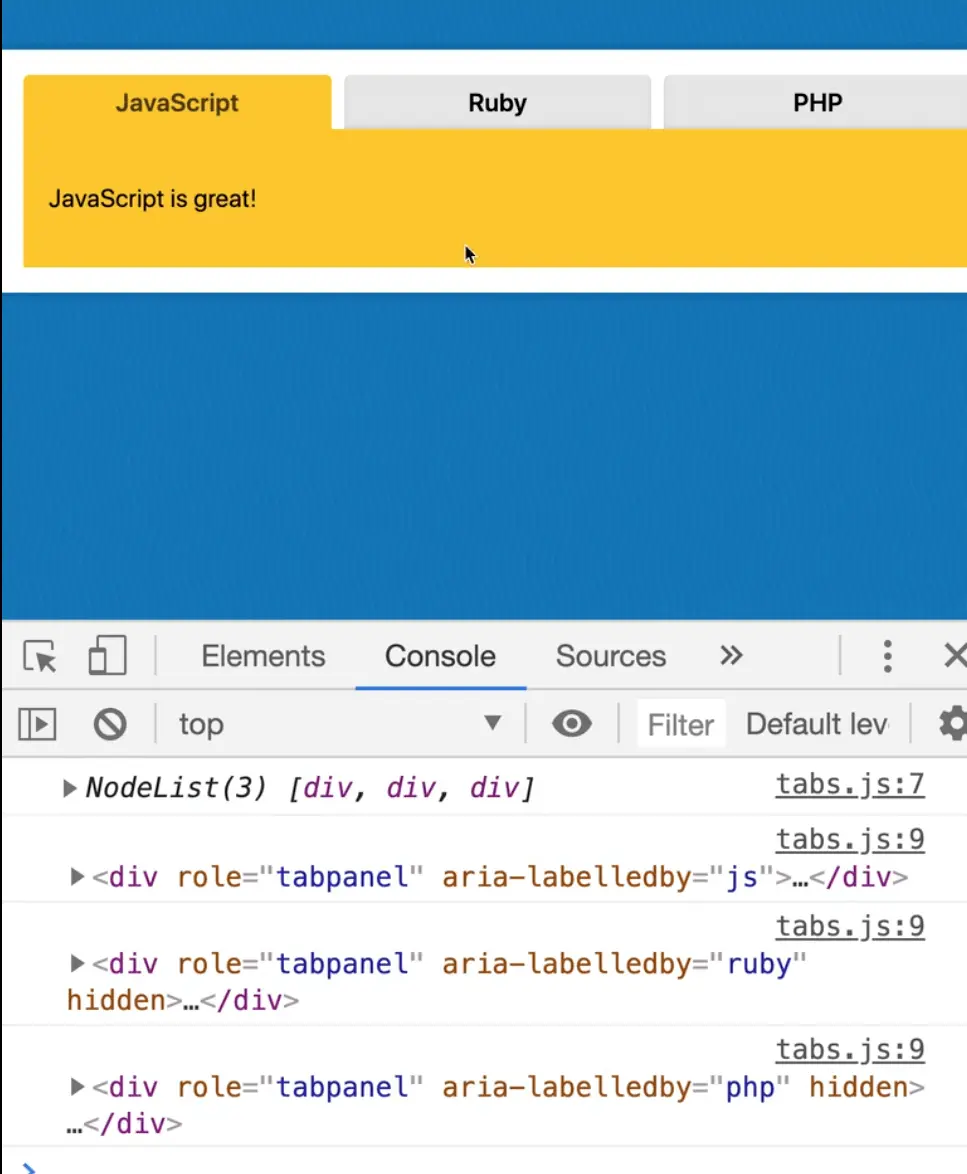The width and height of the screenshot is (967, 1174).
Task: Switch to the Ruby tab
Action: (497, 103)
